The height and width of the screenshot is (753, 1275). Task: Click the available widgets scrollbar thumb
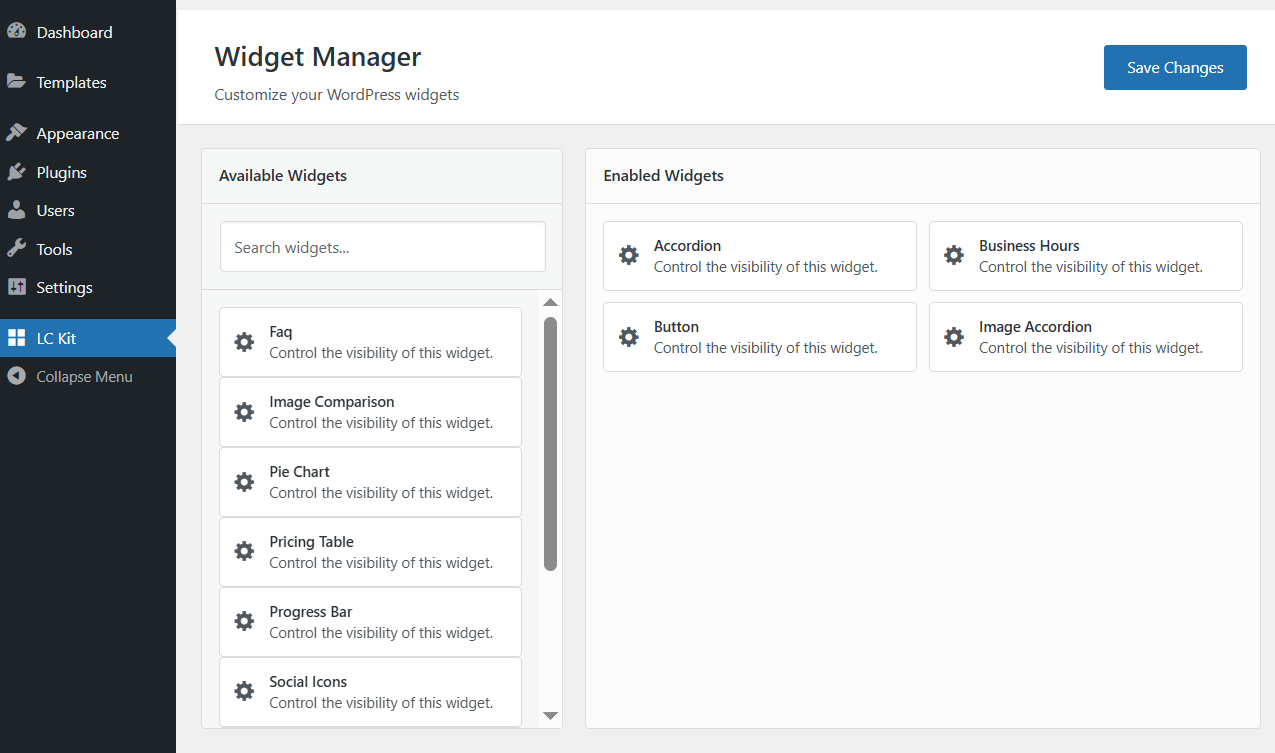pos(550,444)
